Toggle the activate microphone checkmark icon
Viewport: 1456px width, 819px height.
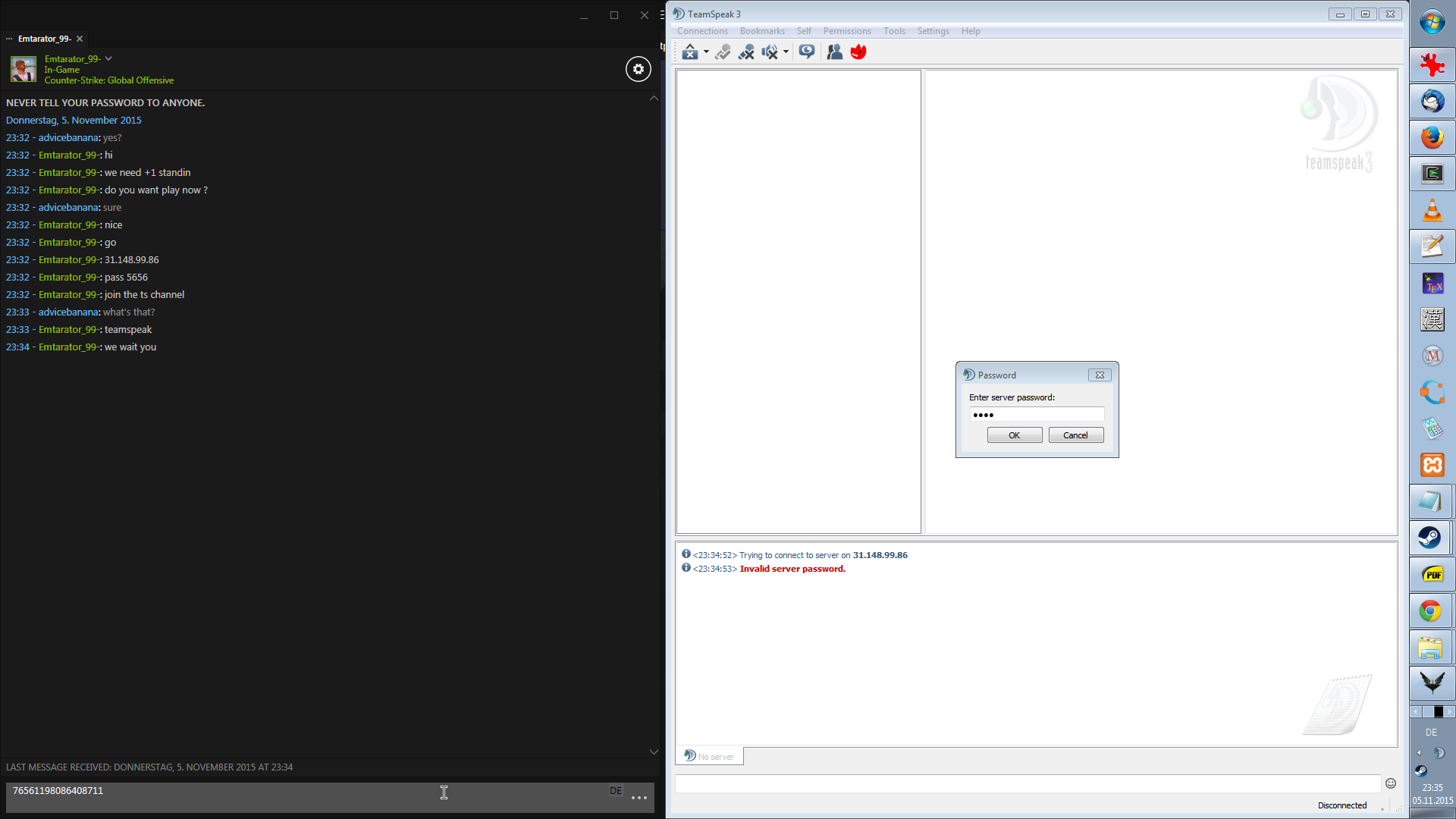723,52
